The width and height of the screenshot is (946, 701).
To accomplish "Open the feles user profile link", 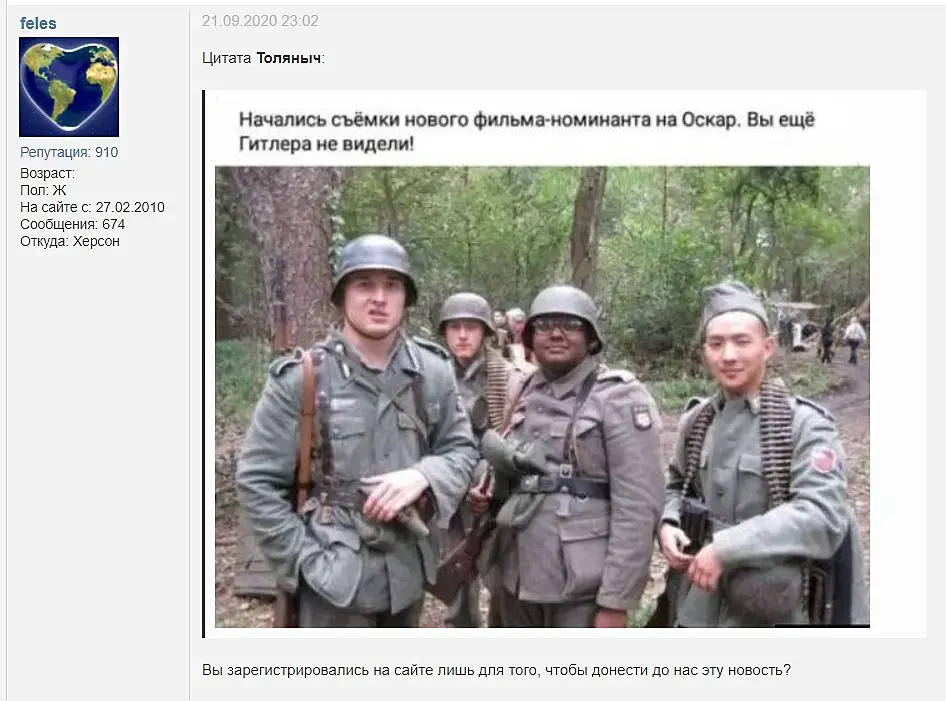I will pyautogui.click(x=38, y=24).
